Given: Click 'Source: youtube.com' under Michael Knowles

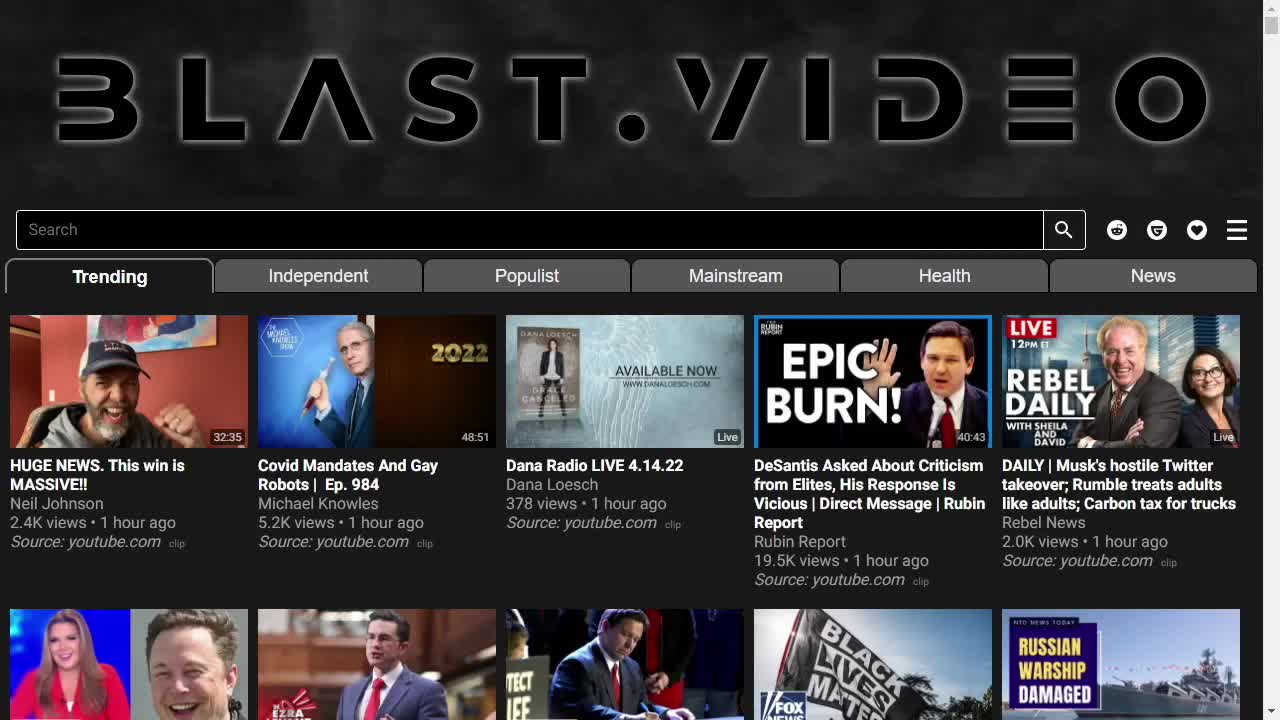Looking at the screenshot, I should pos(334,542).
